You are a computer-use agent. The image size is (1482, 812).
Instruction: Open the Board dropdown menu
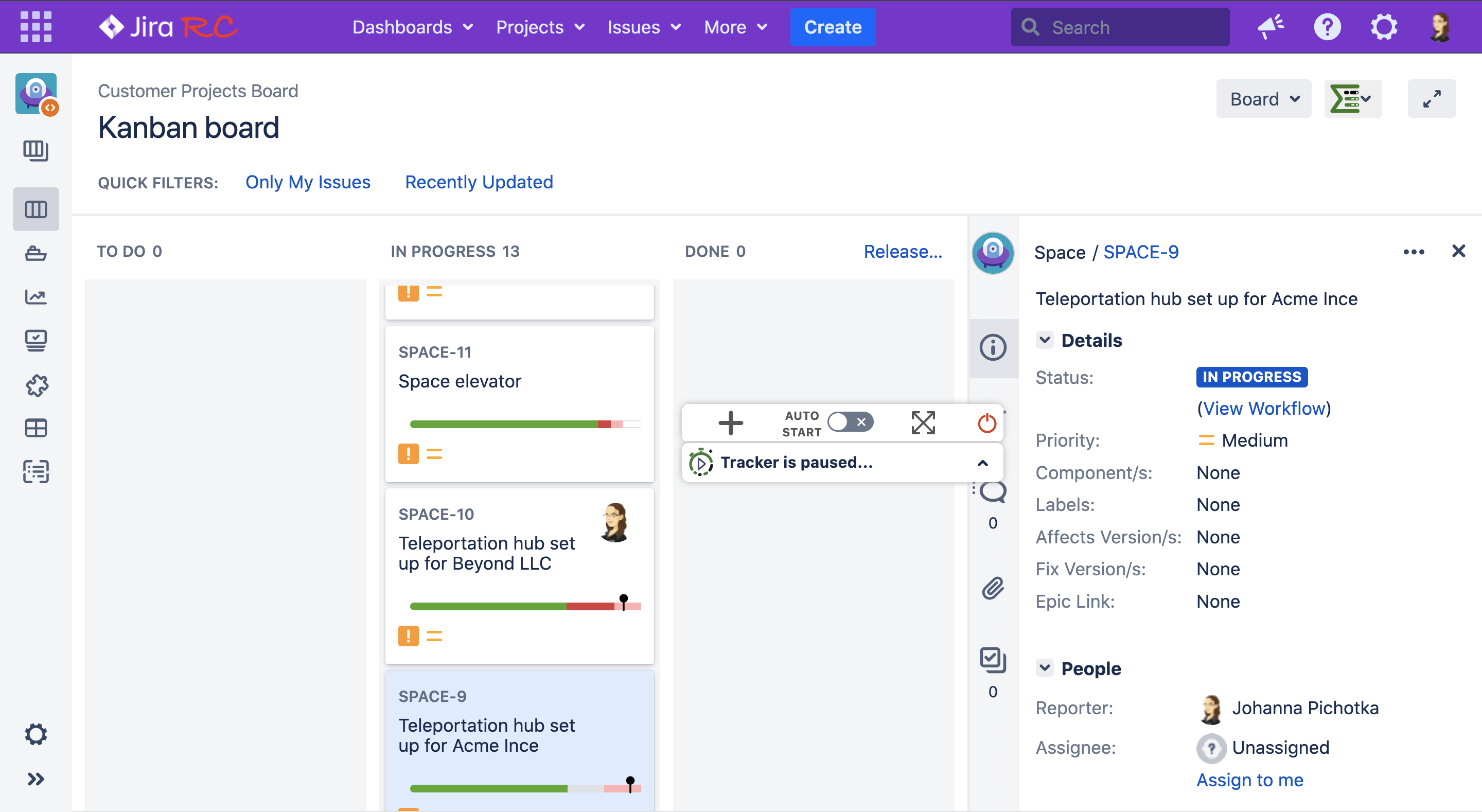(x=1263, y=99)
